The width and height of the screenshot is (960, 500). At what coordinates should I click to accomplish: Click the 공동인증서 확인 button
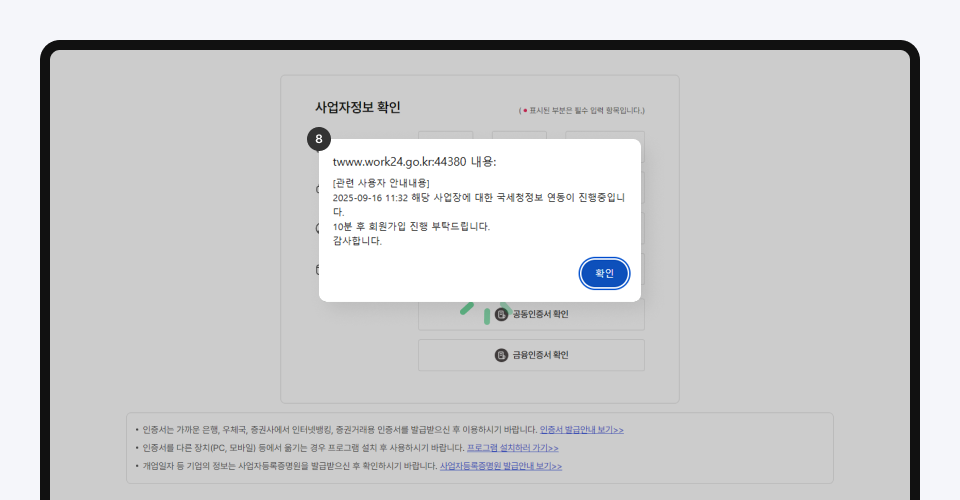tap(531, 314)
